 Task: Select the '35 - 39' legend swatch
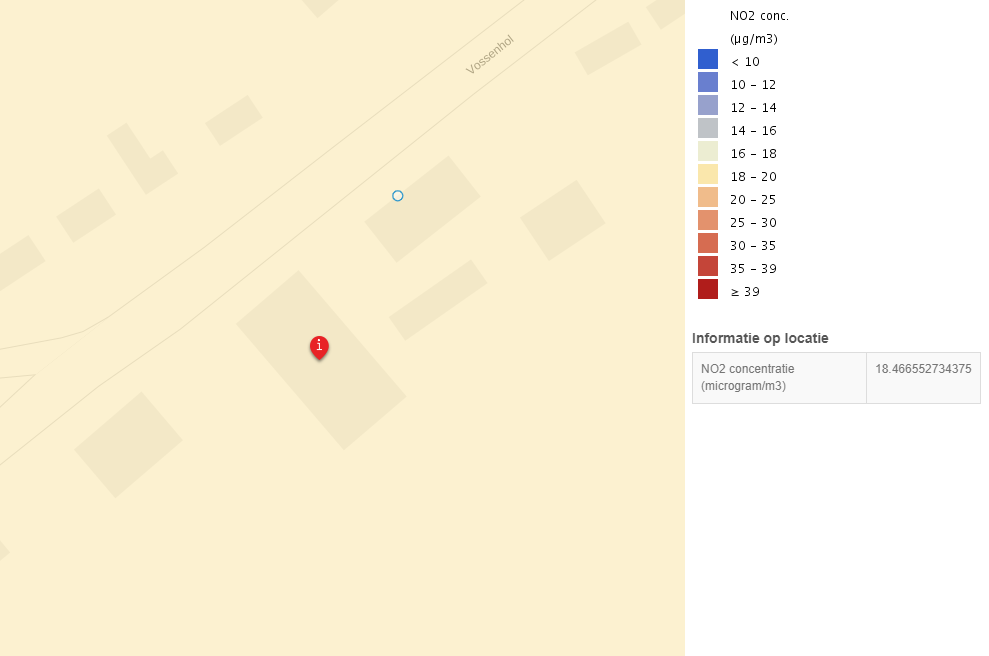708,266
